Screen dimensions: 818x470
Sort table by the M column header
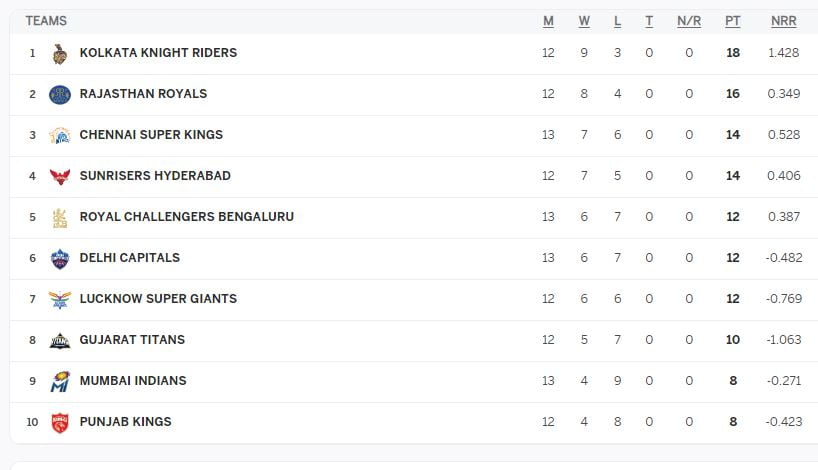pyautogui.click(x=548, y=21)
